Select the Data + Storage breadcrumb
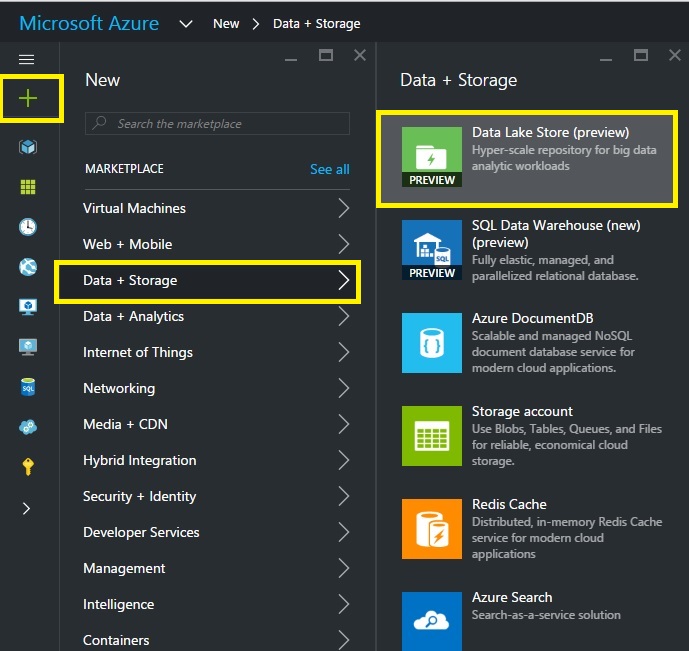The width and height of the screenshot is (689, 651). point(316,24)
